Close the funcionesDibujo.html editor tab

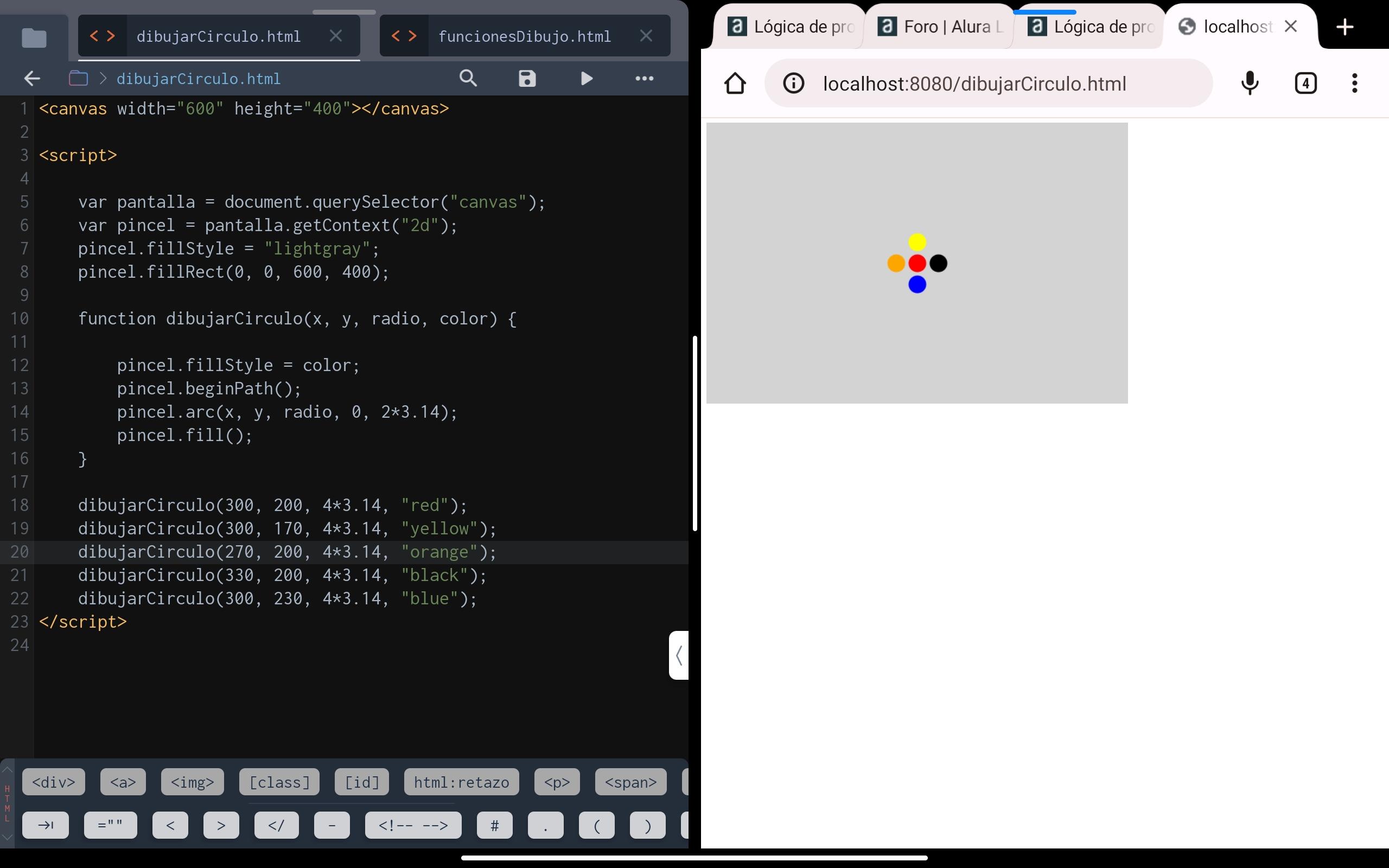[x=646, y=36]
